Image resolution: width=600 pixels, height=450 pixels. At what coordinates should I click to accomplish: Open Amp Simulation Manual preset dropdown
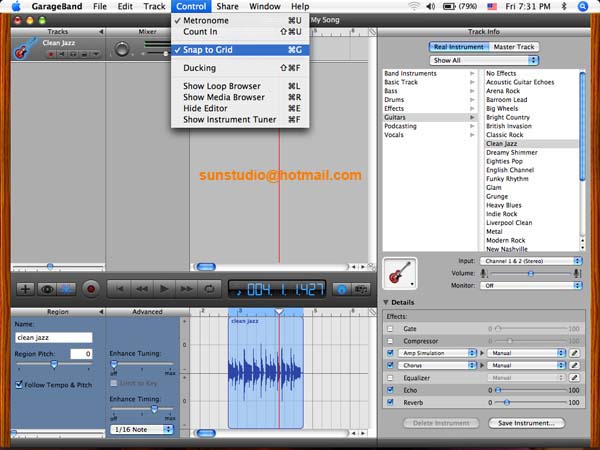click(x=526, y=353)
